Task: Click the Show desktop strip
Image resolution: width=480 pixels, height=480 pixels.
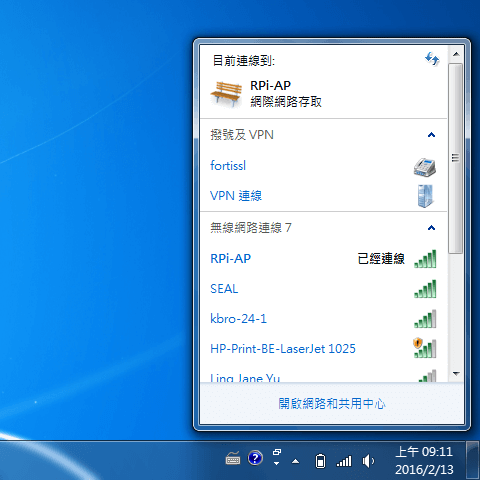Action: [473, 461]
